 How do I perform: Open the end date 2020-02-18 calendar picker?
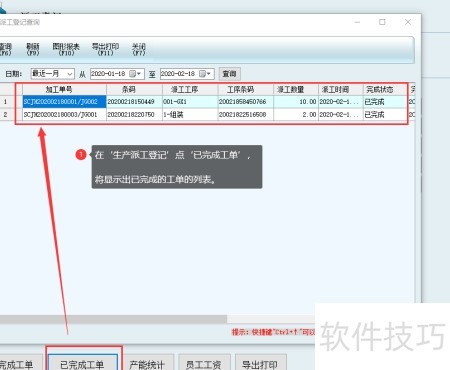pyautogui.click(x=206, y=74)
